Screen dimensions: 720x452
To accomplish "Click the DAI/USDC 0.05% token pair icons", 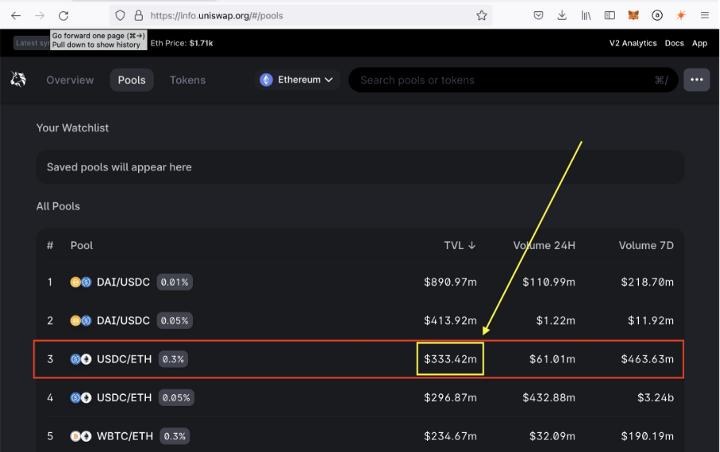I will click(x=80, y=321).
